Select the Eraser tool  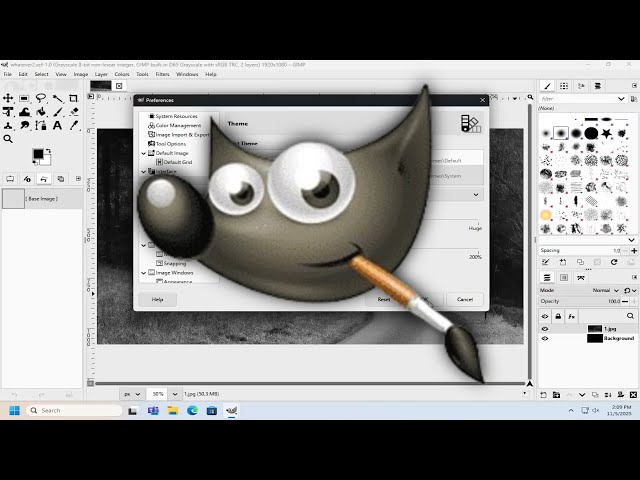coord(73,112)
